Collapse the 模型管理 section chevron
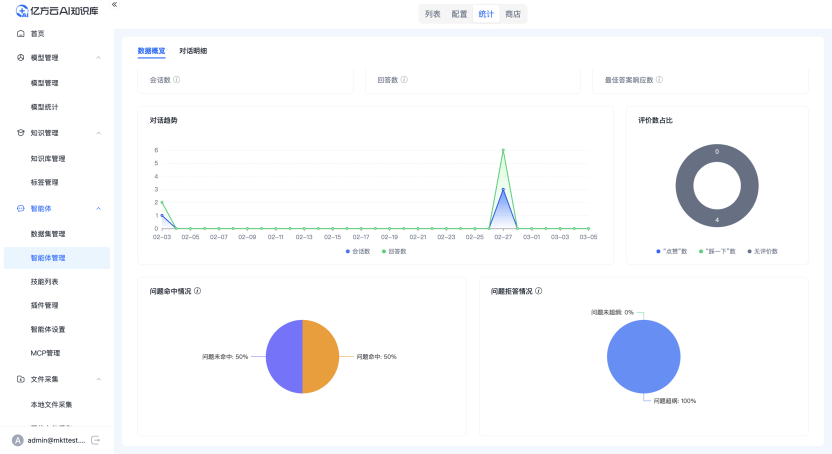 pyautogui.click(x=99, y=57)
